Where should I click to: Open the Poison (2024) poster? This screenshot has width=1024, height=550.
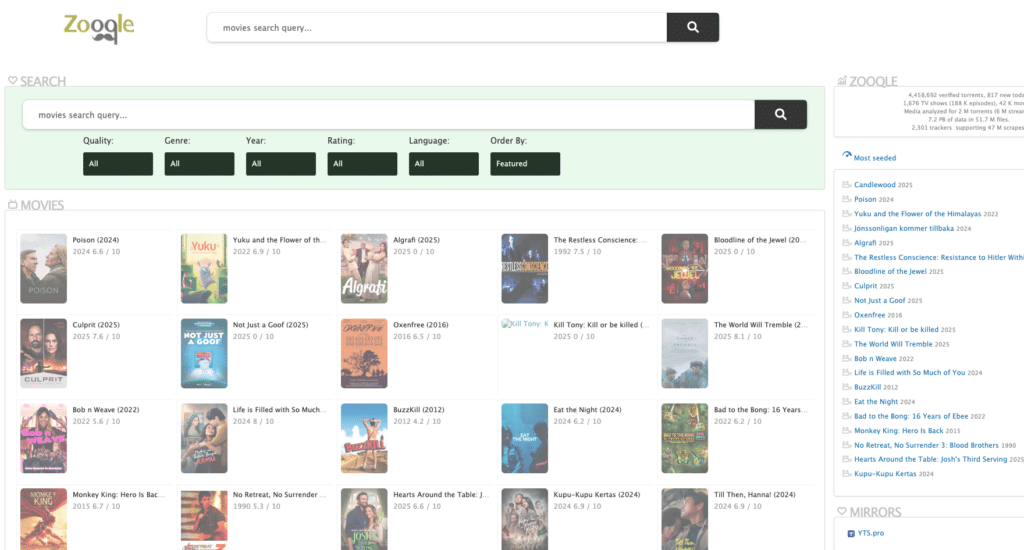point(43,268)
